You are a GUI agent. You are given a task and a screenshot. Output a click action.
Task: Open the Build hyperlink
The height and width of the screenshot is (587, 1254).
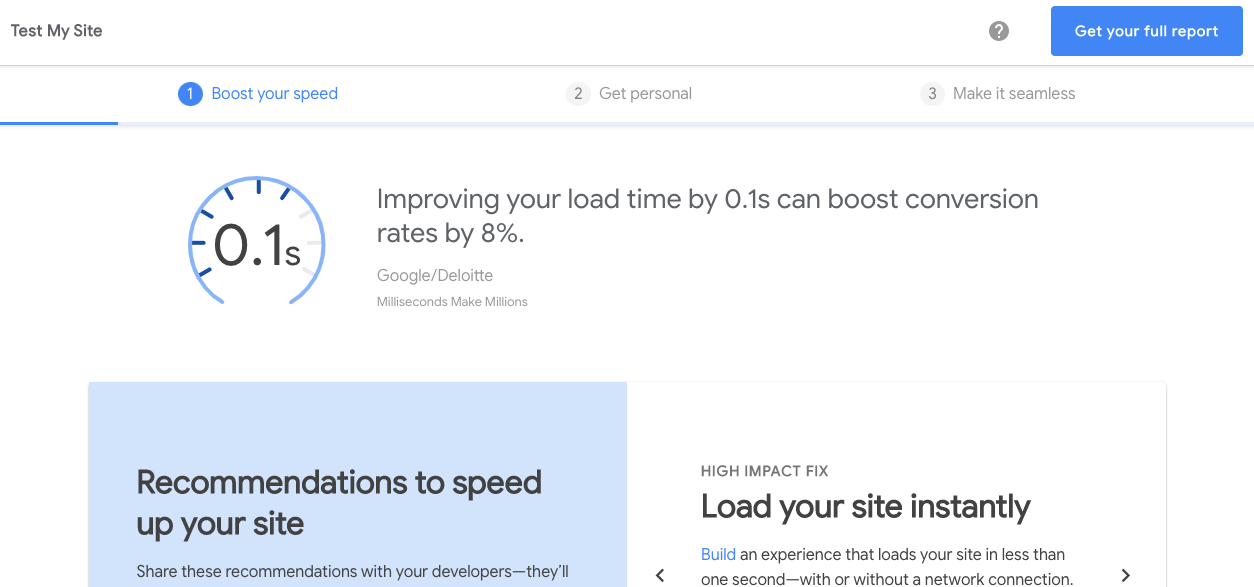pos(718,554)
